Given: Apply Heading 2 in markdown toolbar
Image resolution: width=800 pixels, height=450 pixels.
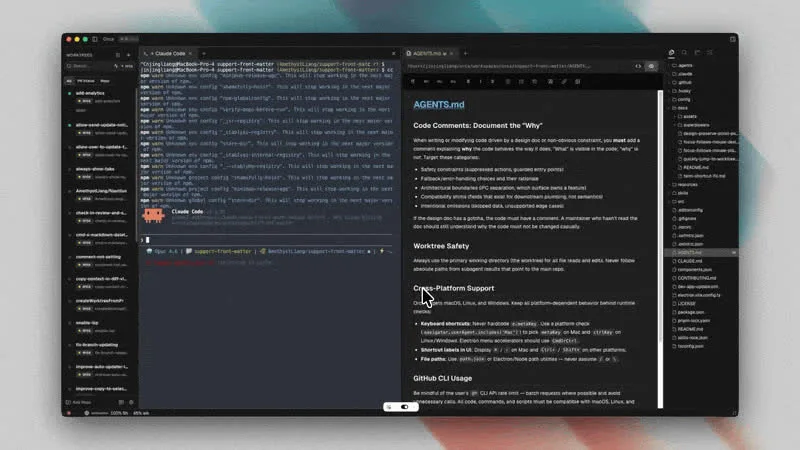Looking at the screenshot, I should click(x=439, y=82).
